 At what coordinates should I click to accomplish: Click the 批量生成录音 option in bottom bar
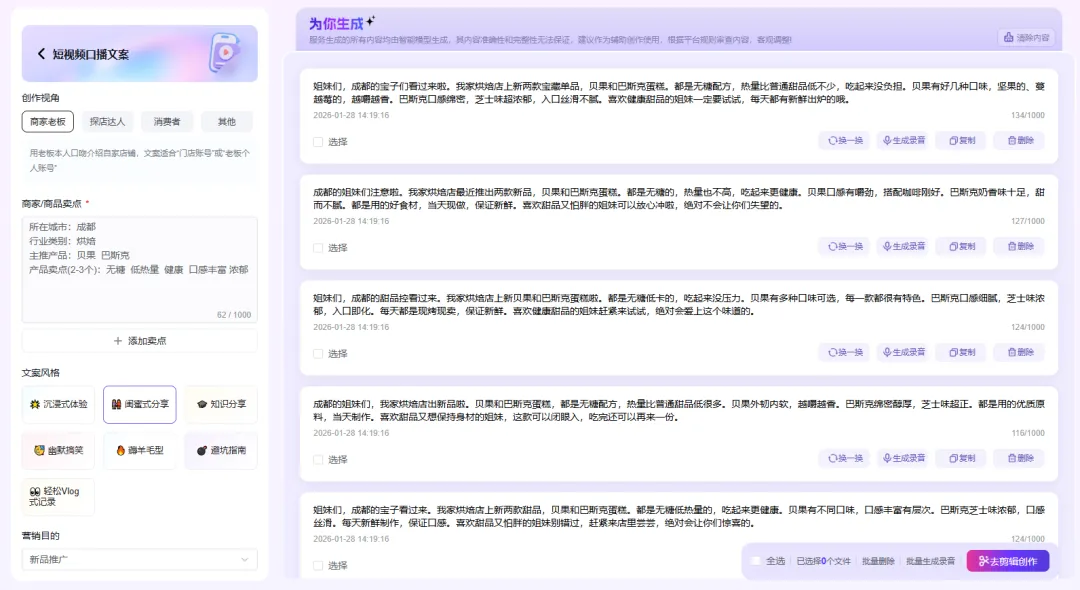(931, 561)
